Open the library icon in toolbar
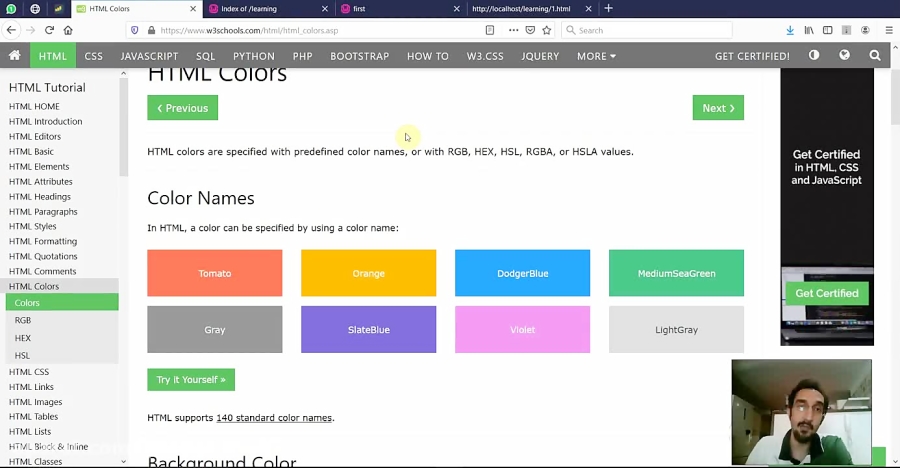Image resolution: width=900 pixels, height=468 pixels. tap(809, 30)
